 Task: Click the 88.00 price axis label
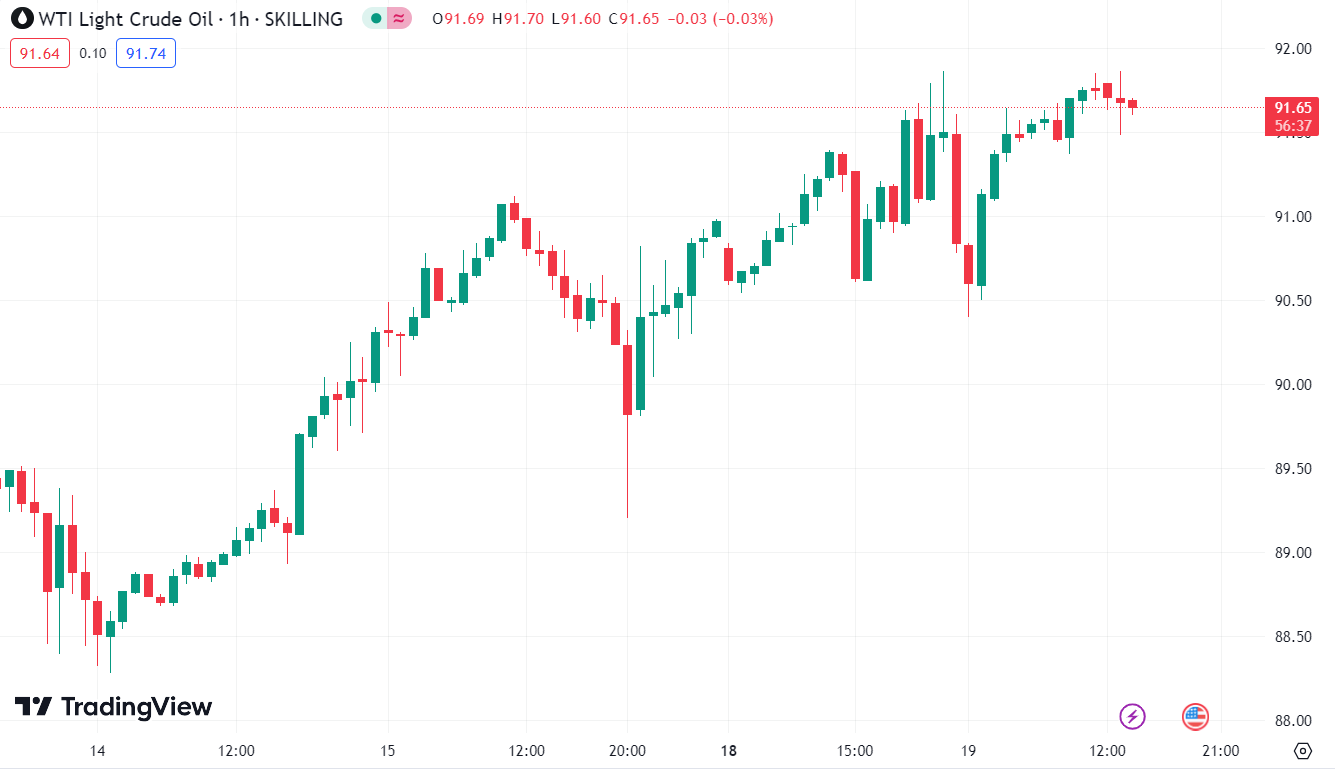(x=1292, y=720)
